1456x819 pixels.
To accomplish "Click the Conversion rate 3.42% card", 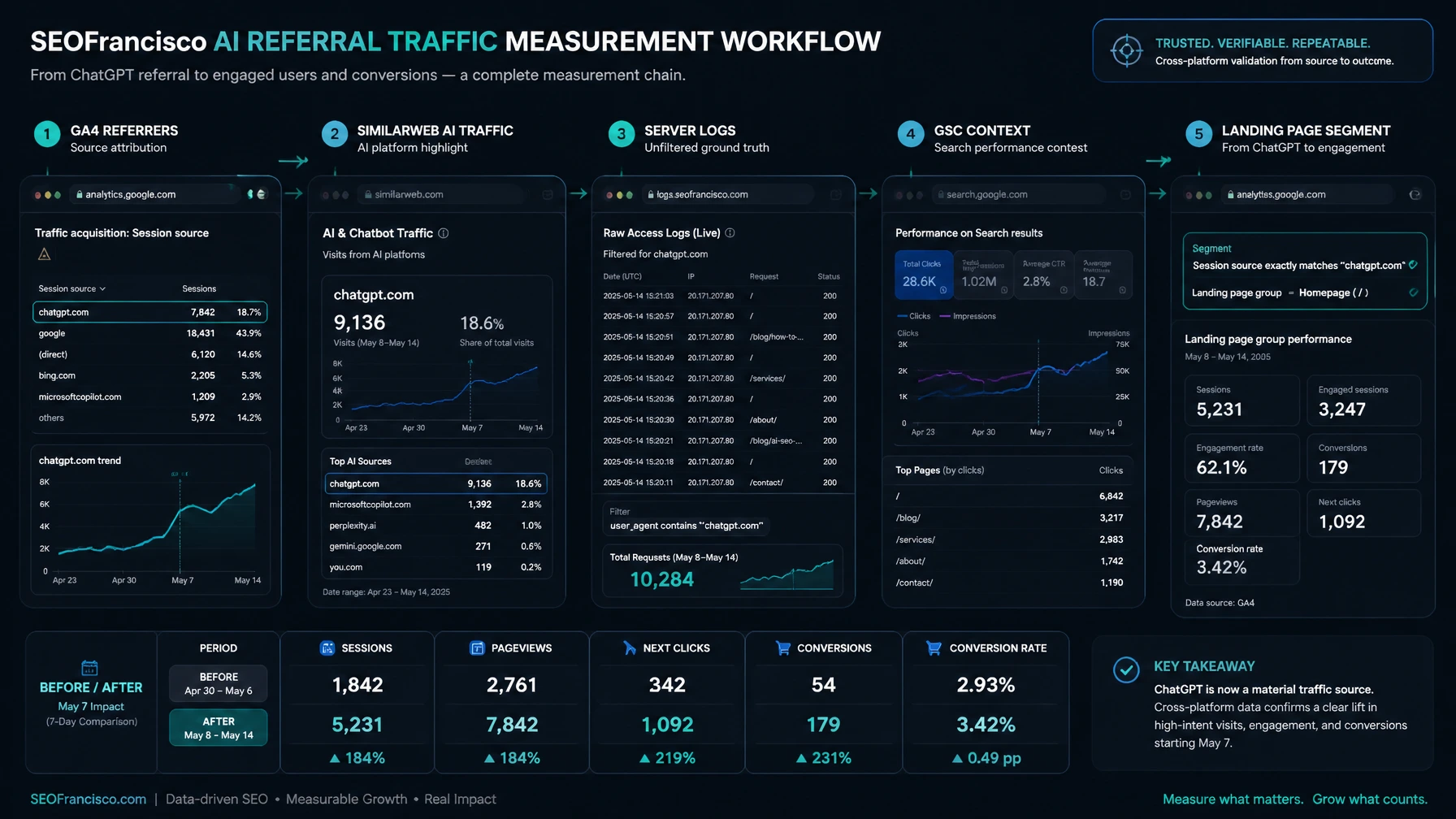I will click(1242, 560).
